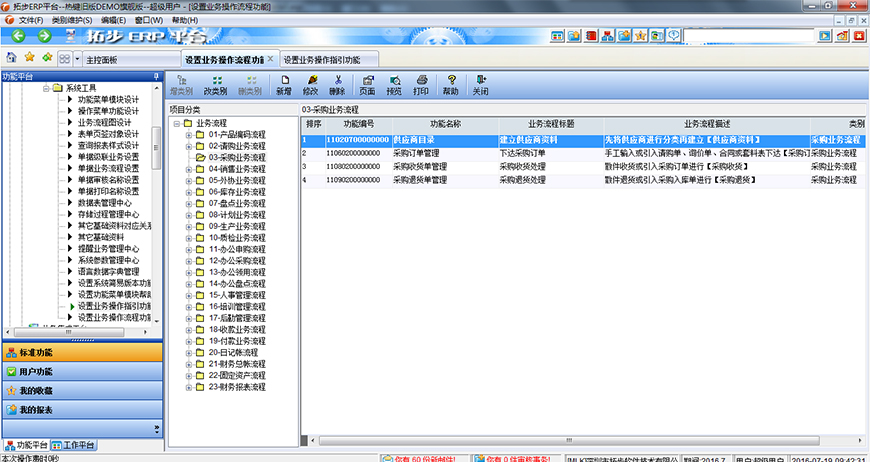
Task: Click the 预览 (Preview) toolbar icon
Action: pyautogui.click(x=394, y=84)
